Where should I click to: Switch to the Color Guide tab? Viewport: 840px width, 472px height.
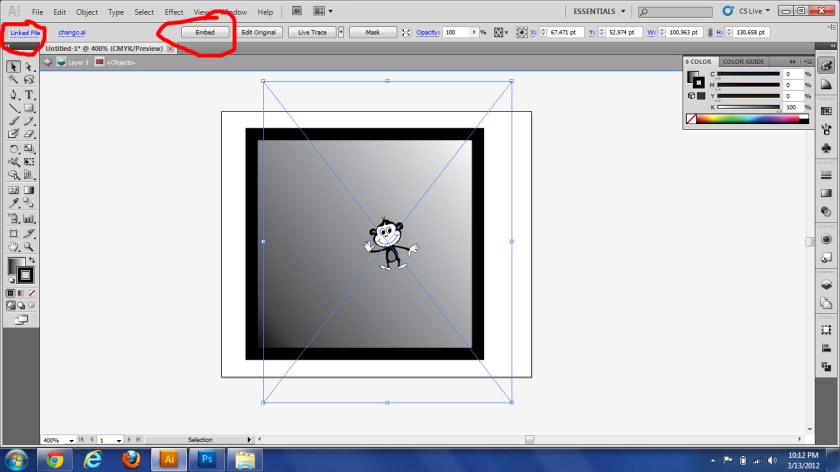pos(744,62)
